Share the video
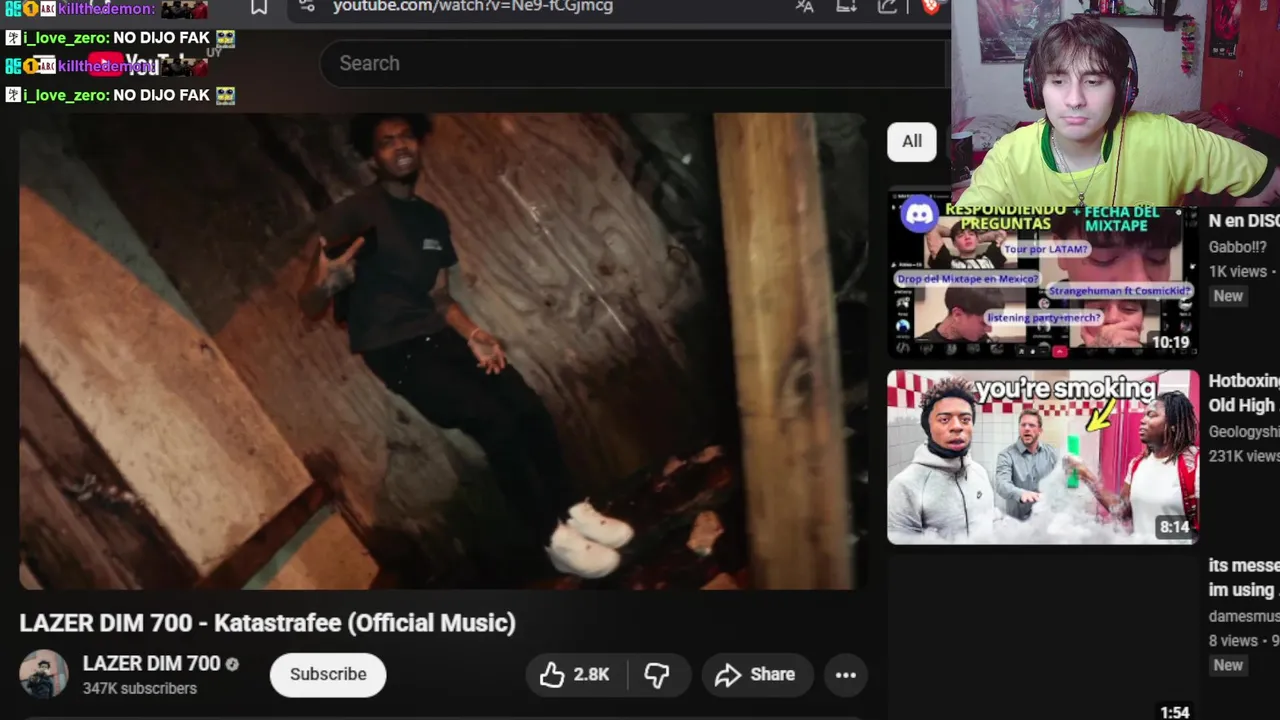This screenshot has height=720, width=1280. pyautogui.click(x=757, y=675)
